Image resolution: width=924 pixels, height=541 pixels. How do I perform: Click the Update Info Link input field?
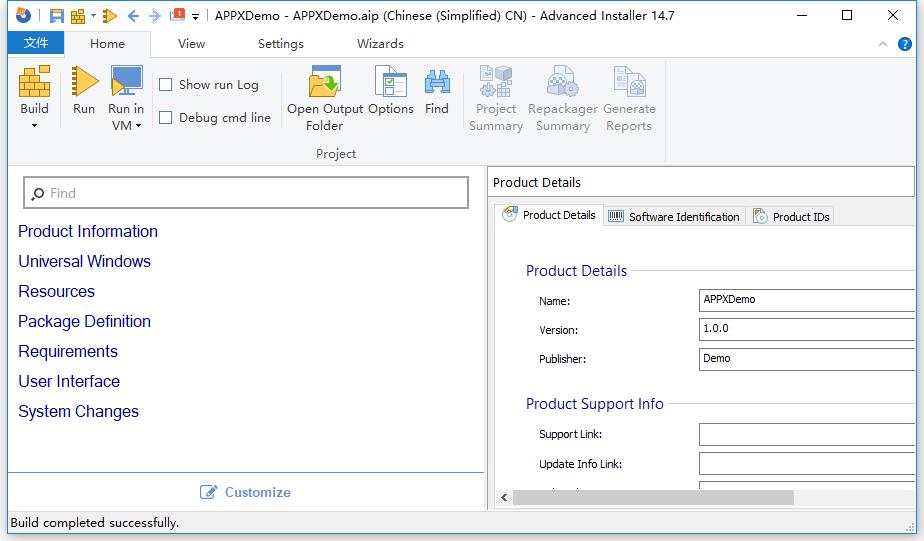(807, 464)
